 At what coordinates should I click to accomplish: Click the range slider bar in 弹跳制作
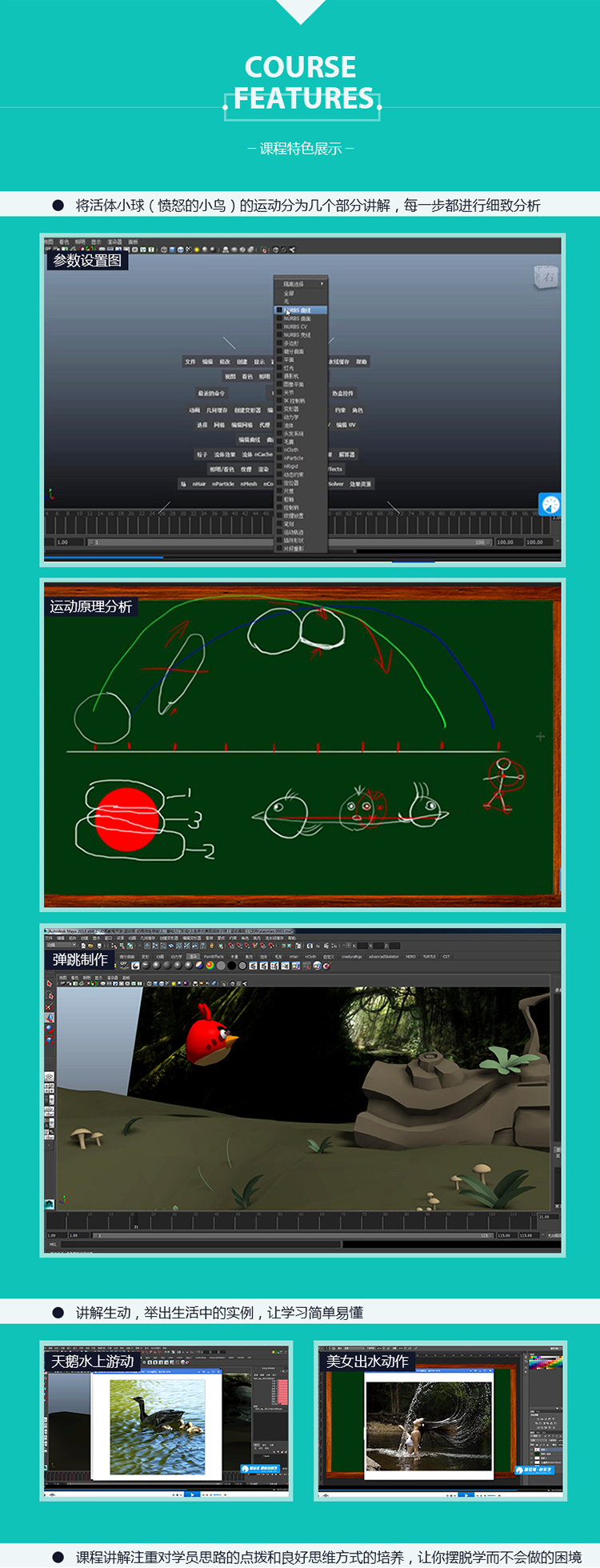pyautogui.click(x=294, y=1235)
